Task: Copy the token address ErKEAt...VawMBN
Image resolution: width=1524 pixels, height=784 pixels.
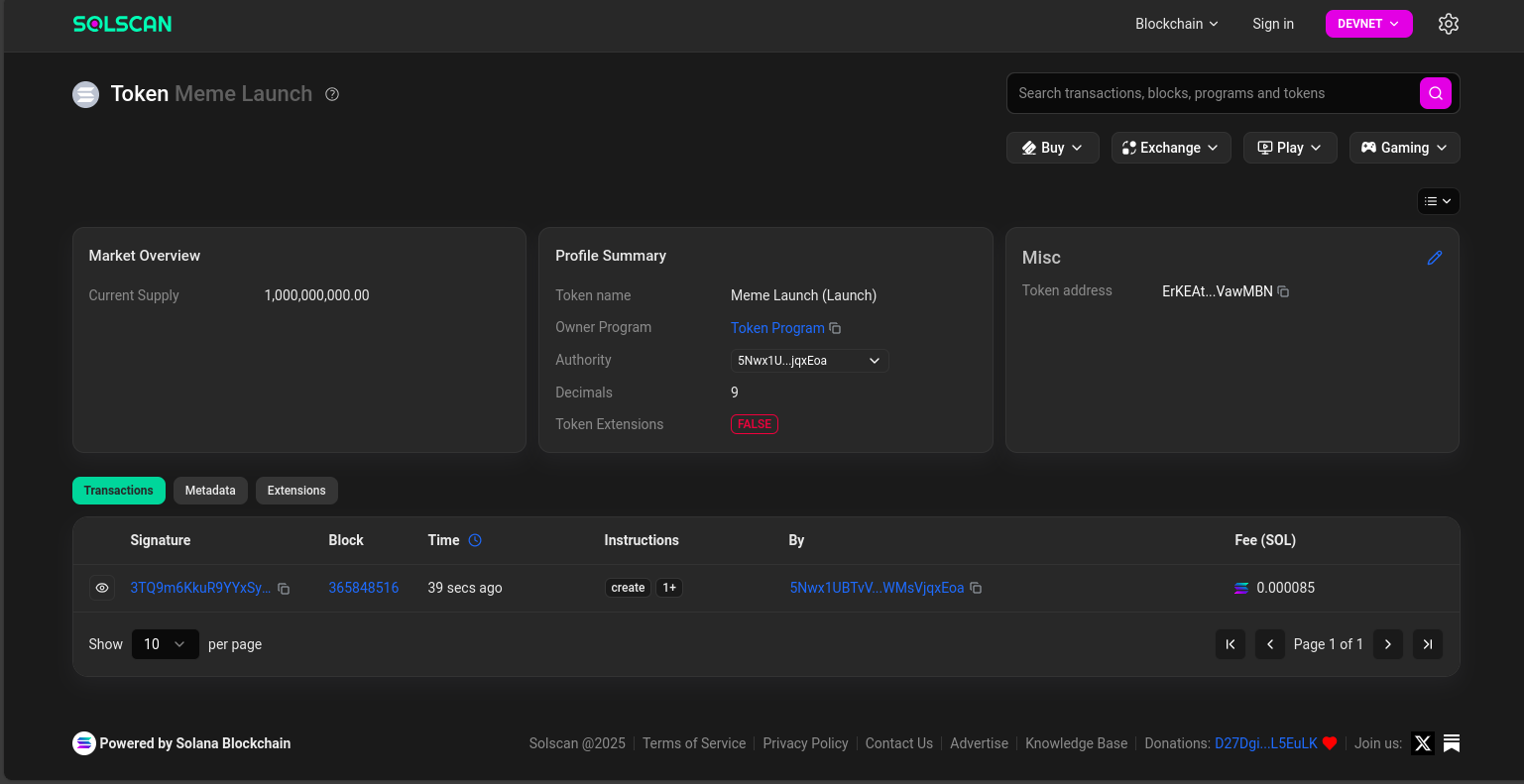Action: click(1283, 291)
